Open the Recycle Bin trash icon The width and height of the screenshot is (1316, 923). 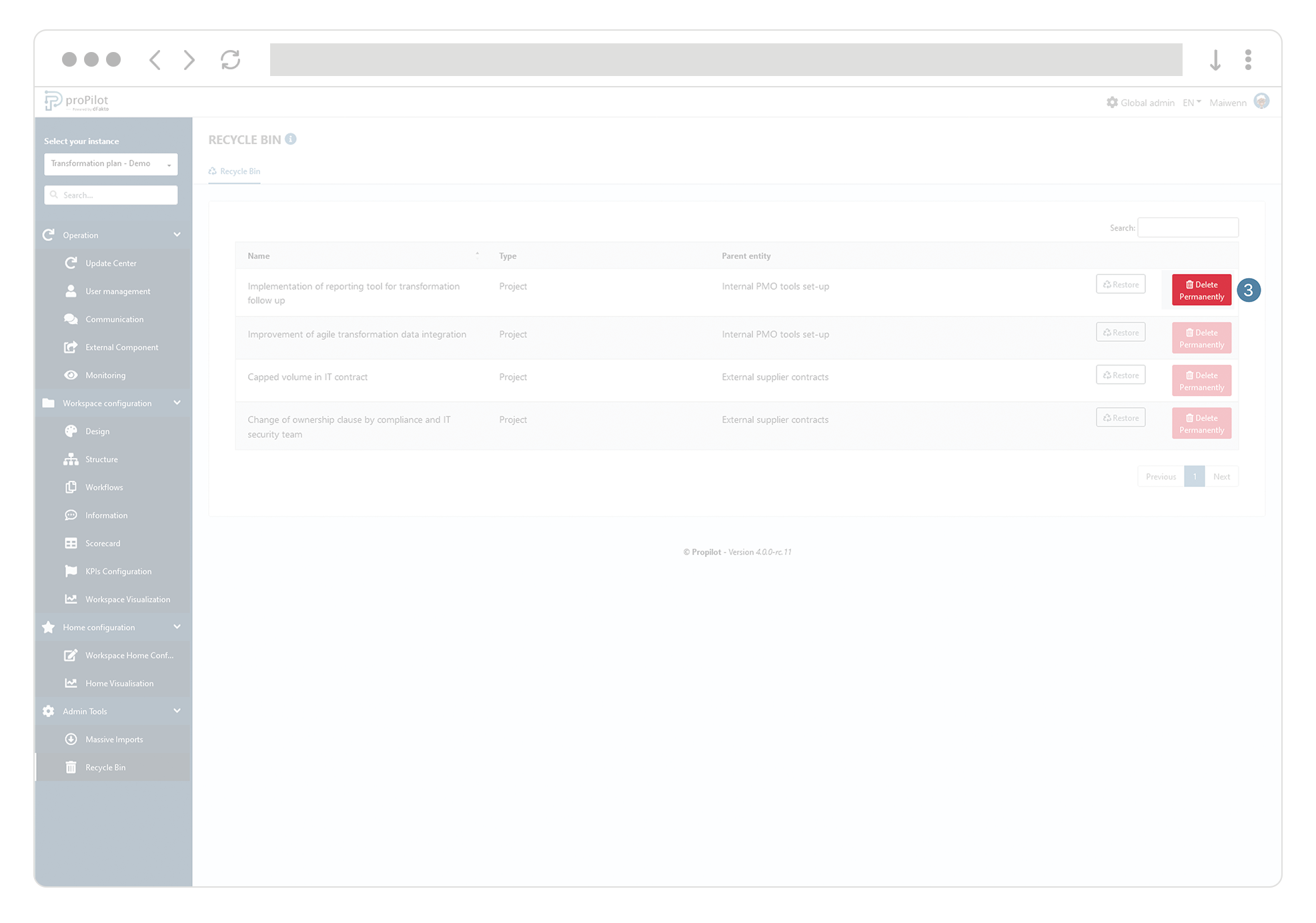pos(71,768)
